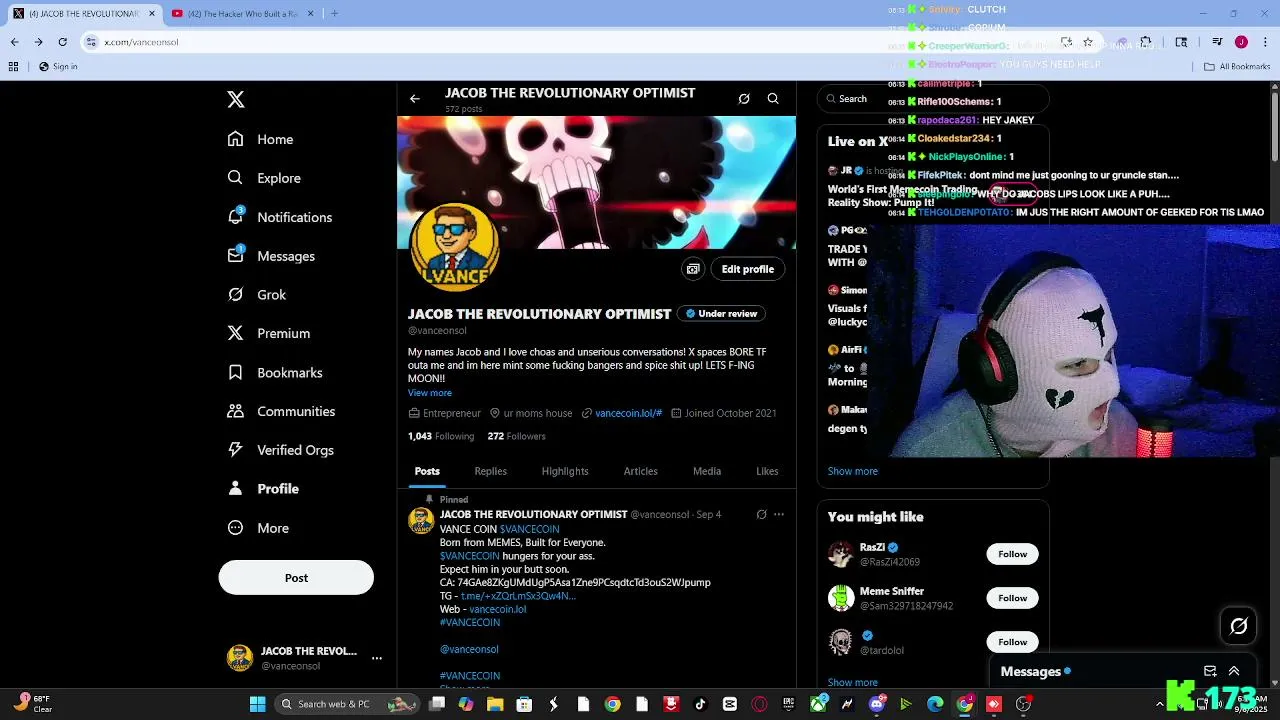
Task: Switch to The Hacker Who Built YouTube tab
Action: (243, 14)
